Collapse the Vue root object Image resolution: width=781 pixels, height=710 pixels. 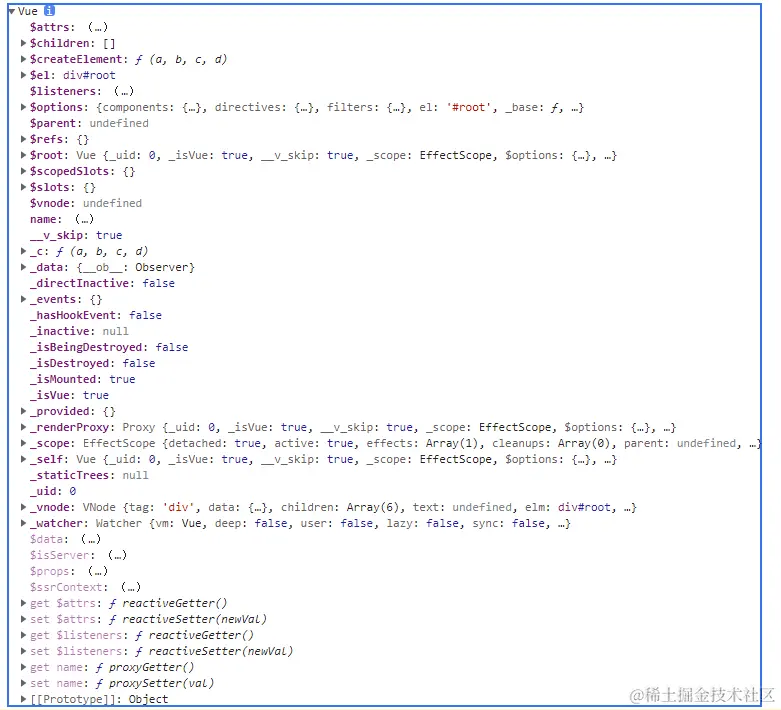pyautogui.click(x=11, y=11)
